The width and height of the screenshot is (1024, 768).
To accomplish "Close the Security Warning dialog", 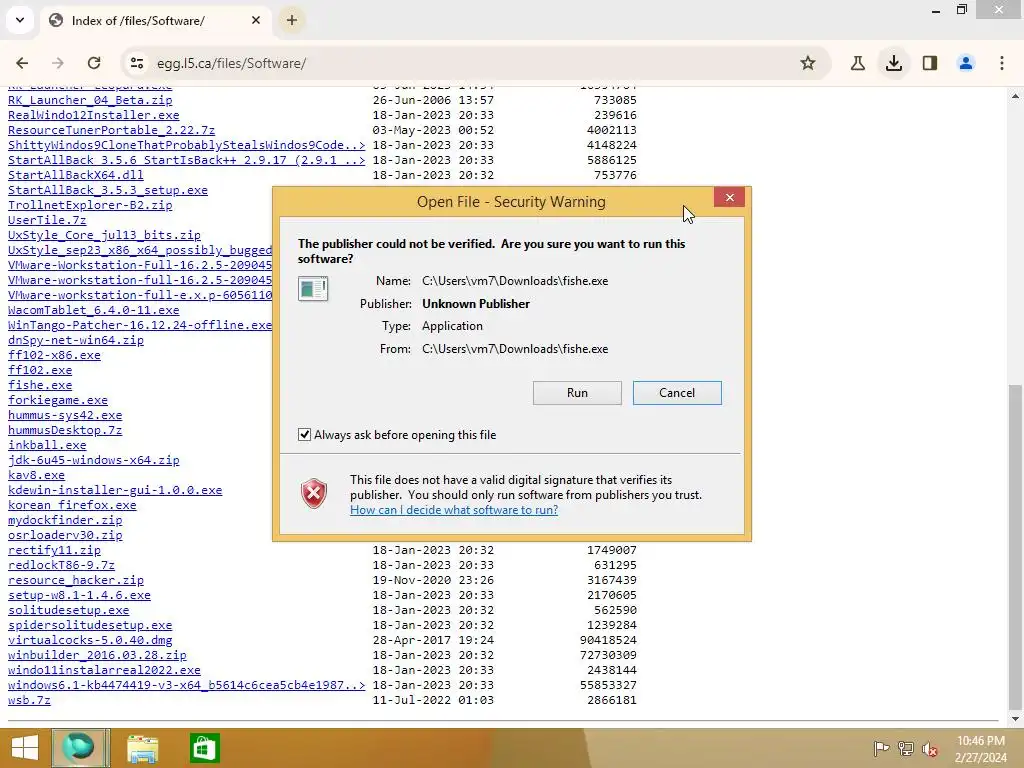I will [729, 197].
